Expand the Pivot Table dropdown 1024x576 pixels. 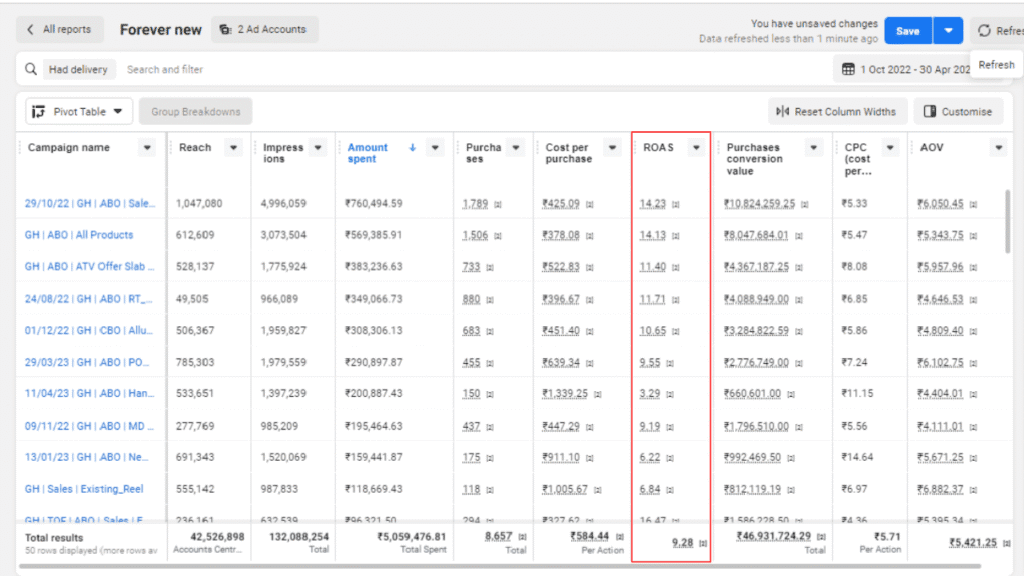click(118, 112)
